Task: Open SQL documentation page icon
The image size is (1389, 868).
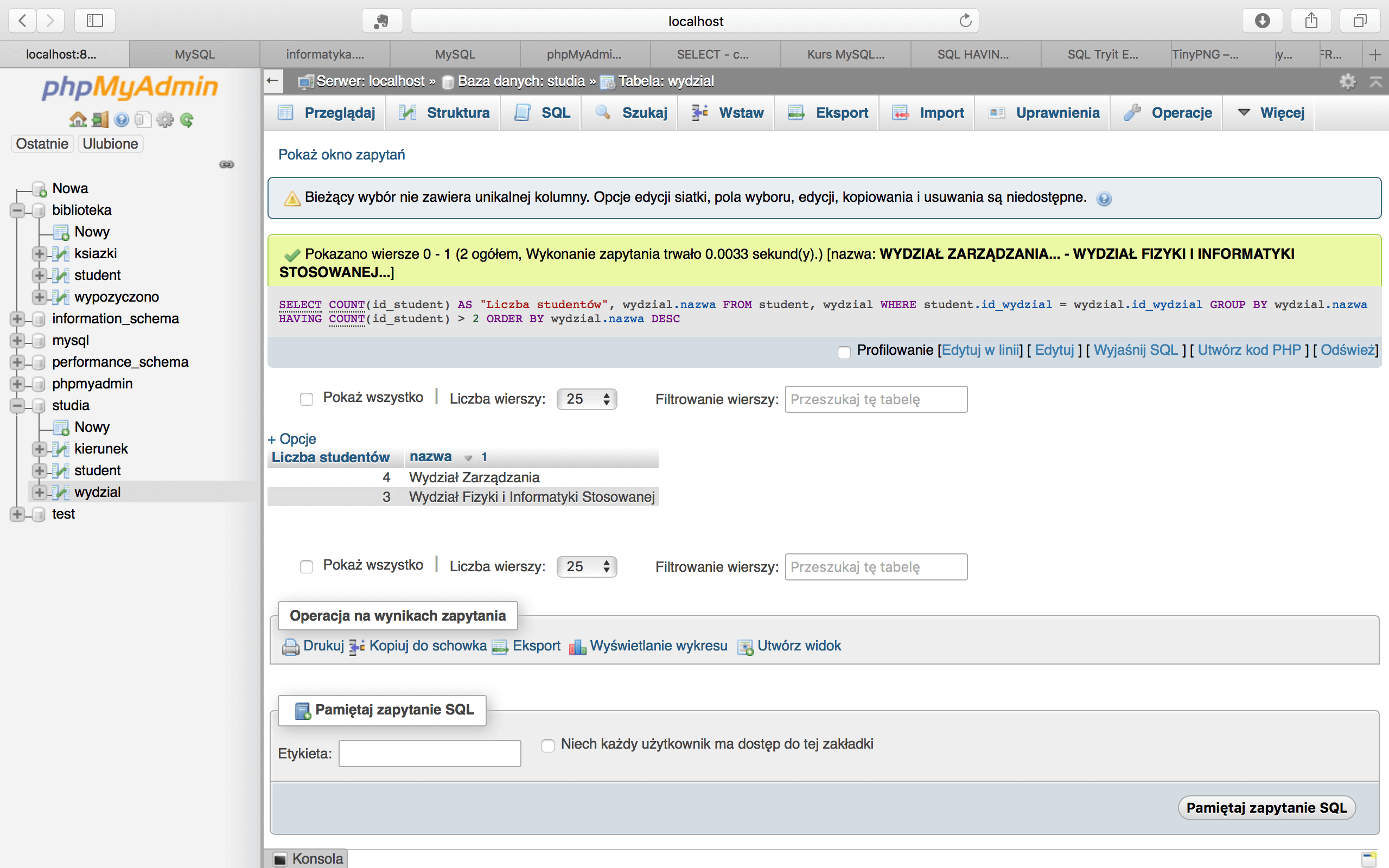Action: [143, 120]
